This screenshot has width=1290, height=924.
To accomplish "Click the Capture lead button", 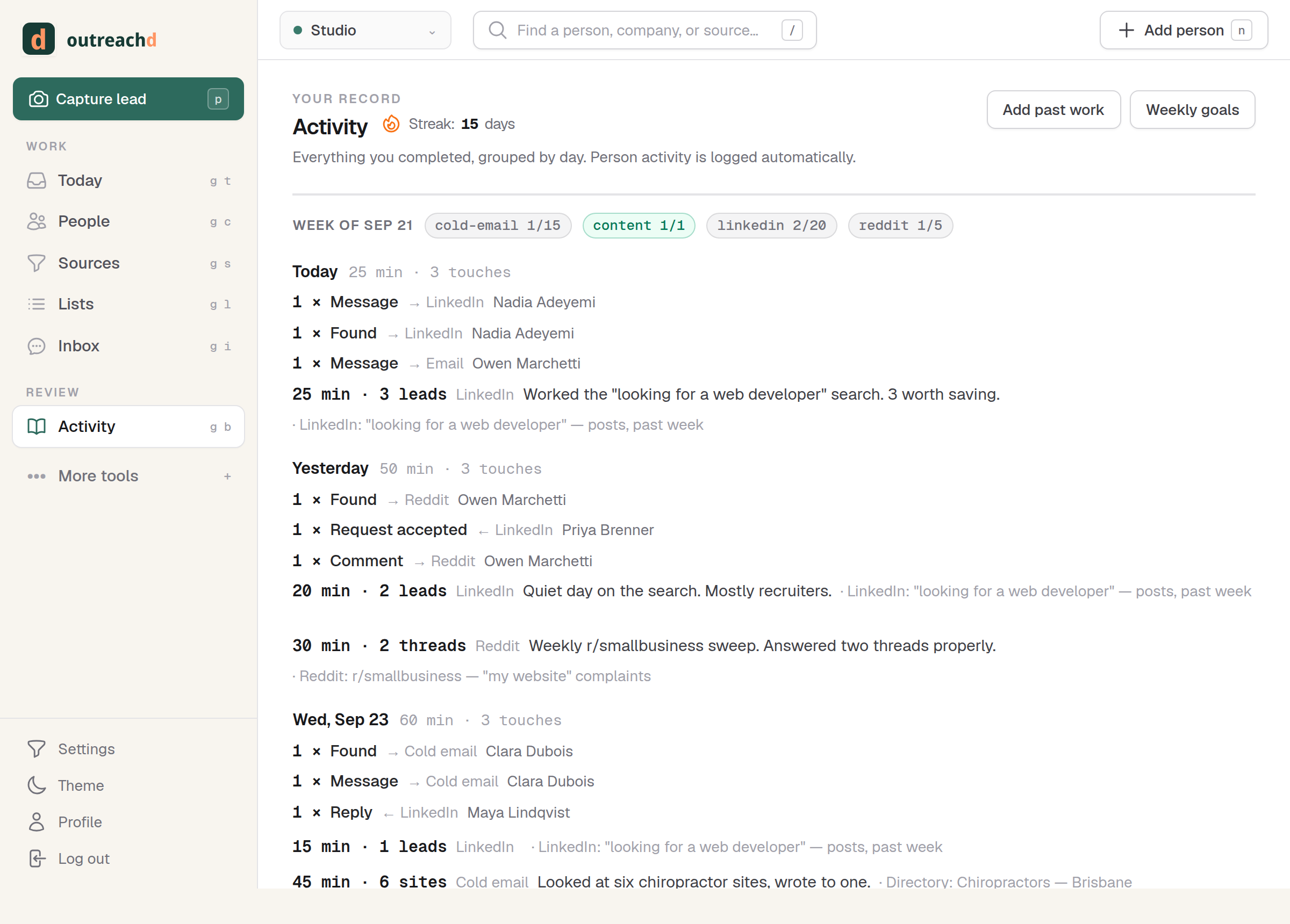I will coord(128,99).
